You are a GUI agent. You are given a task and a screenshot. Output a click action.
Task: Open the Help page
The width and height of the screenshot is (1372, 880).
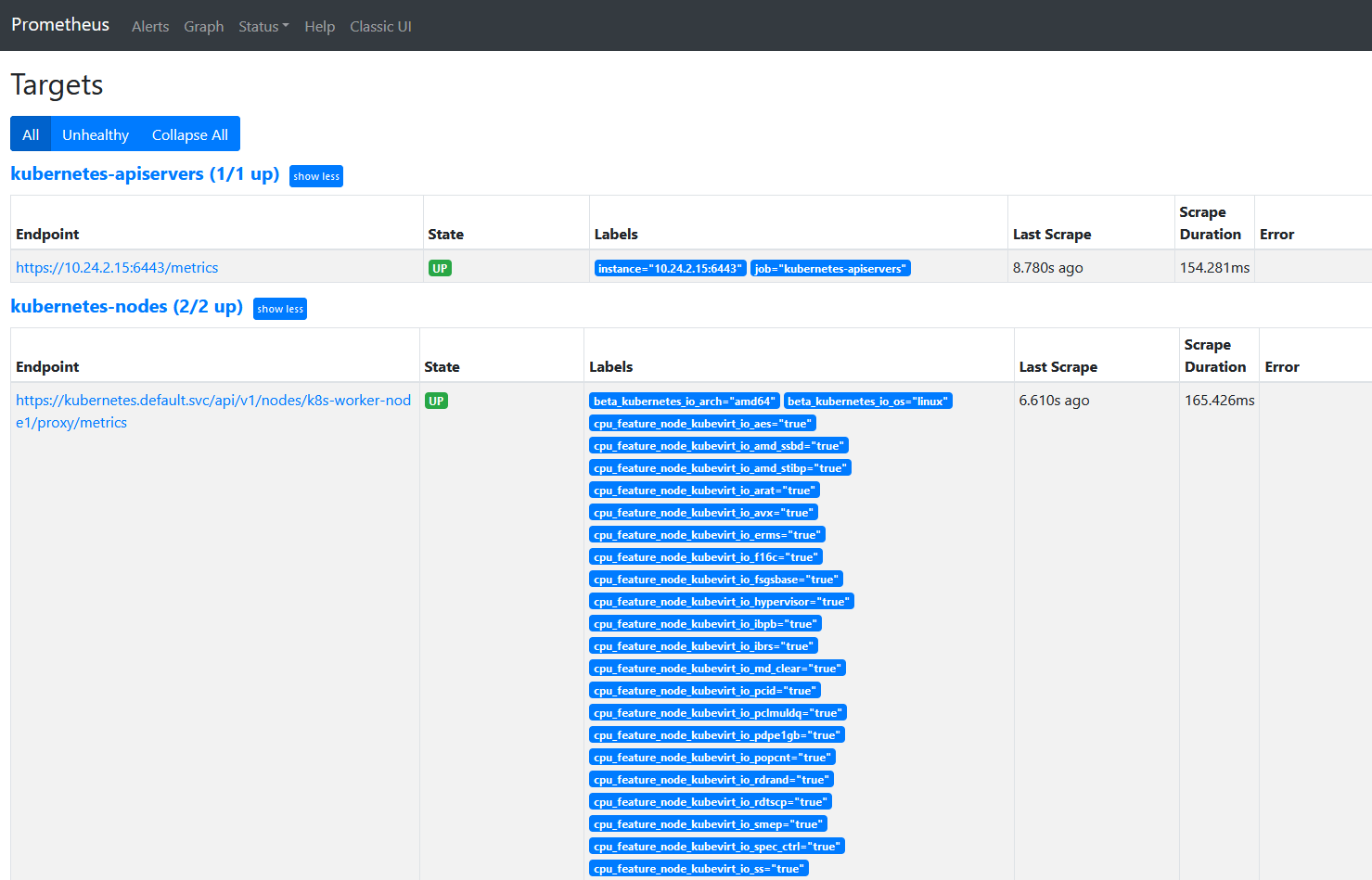(320, 26)
